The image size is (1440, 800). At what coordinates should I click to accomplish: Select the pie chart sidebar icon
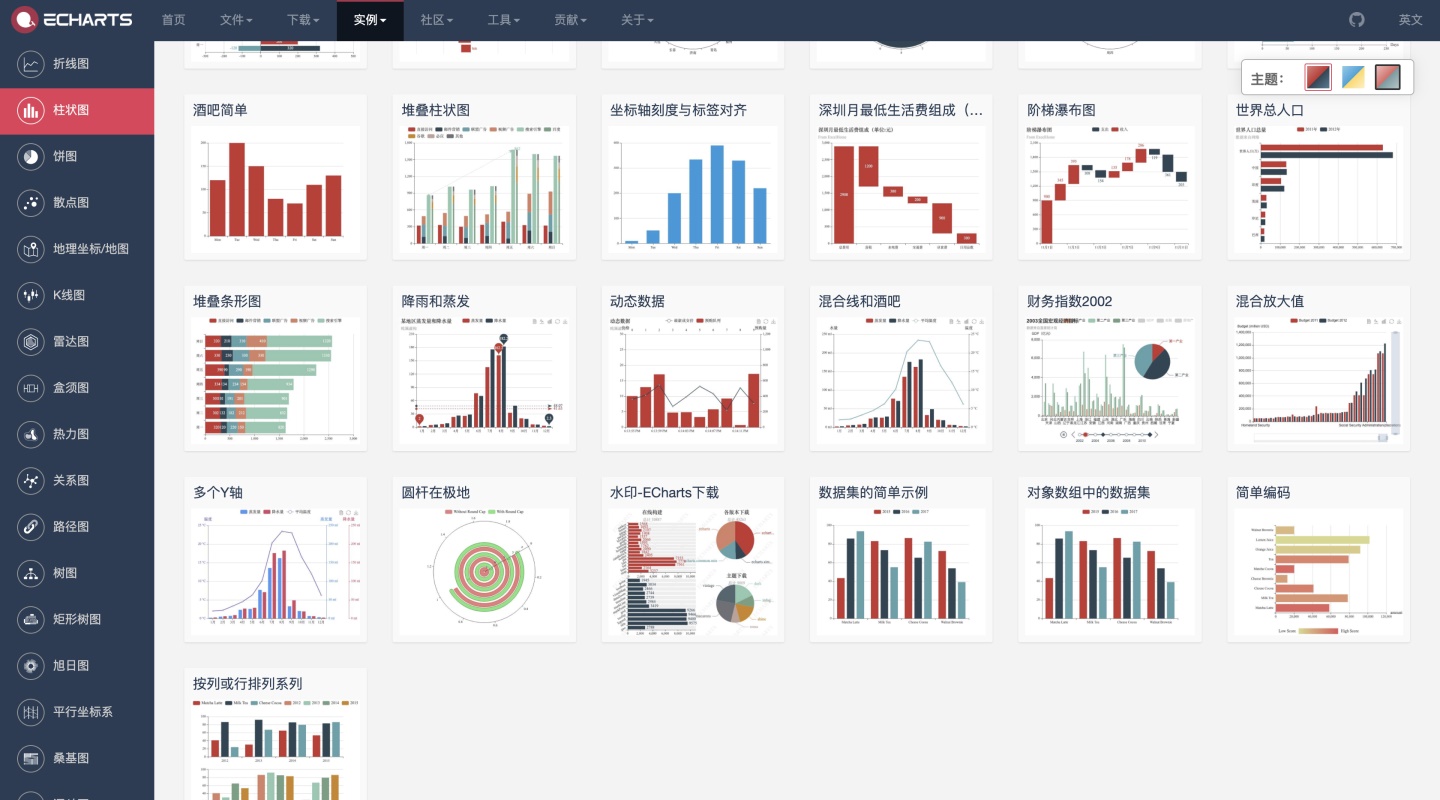point(31,157)
